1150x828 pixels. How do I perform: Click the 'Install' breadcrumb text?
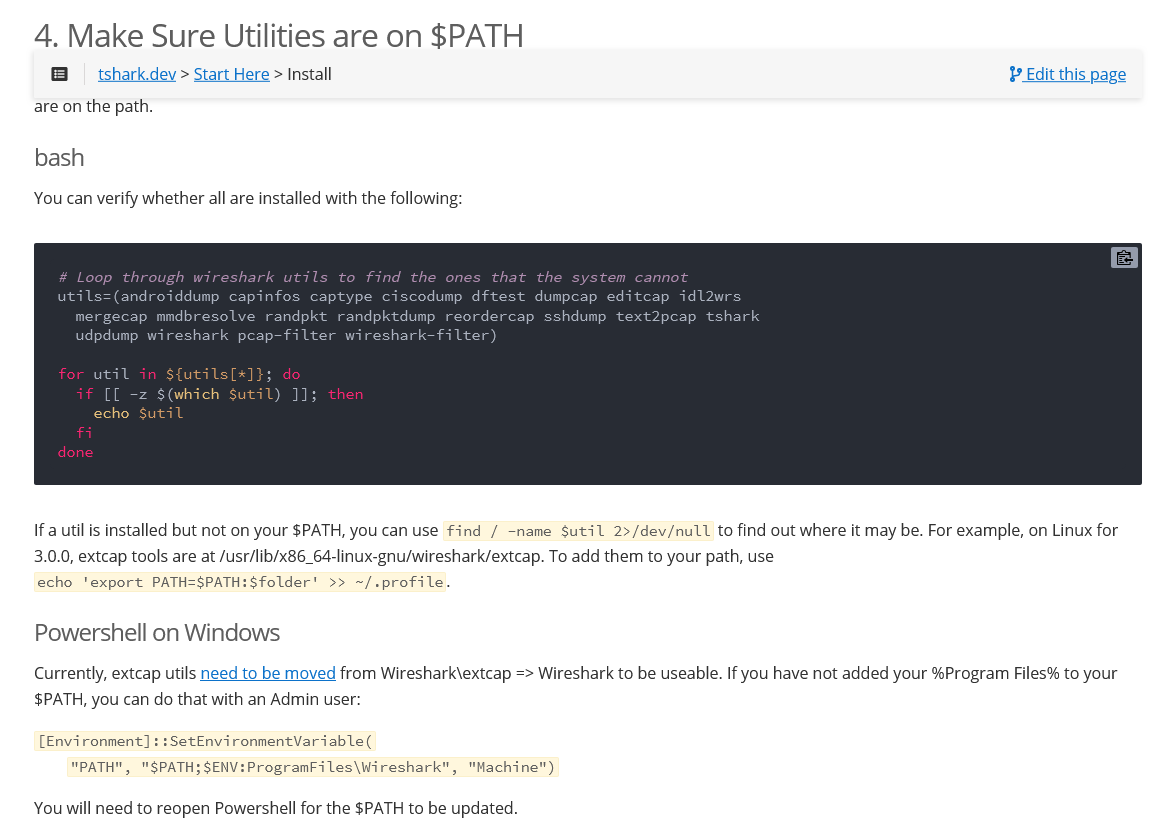pos(310,74)
